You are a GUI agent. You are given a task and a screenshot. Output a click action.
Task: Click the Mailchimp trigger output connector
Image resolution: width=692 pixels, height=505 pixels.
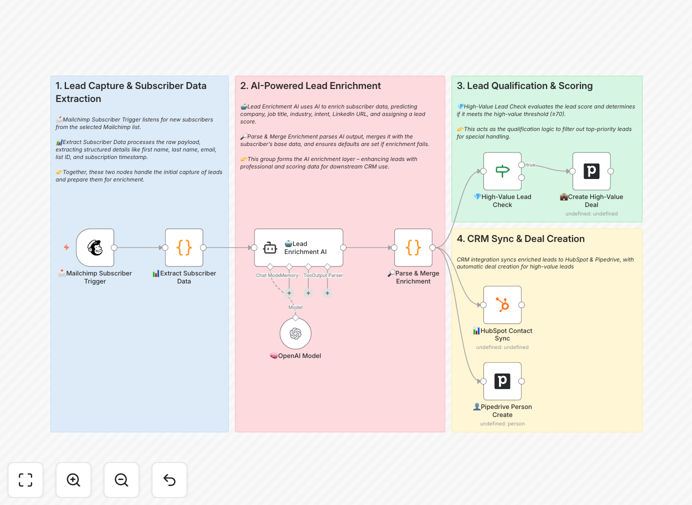coord(114,248)
